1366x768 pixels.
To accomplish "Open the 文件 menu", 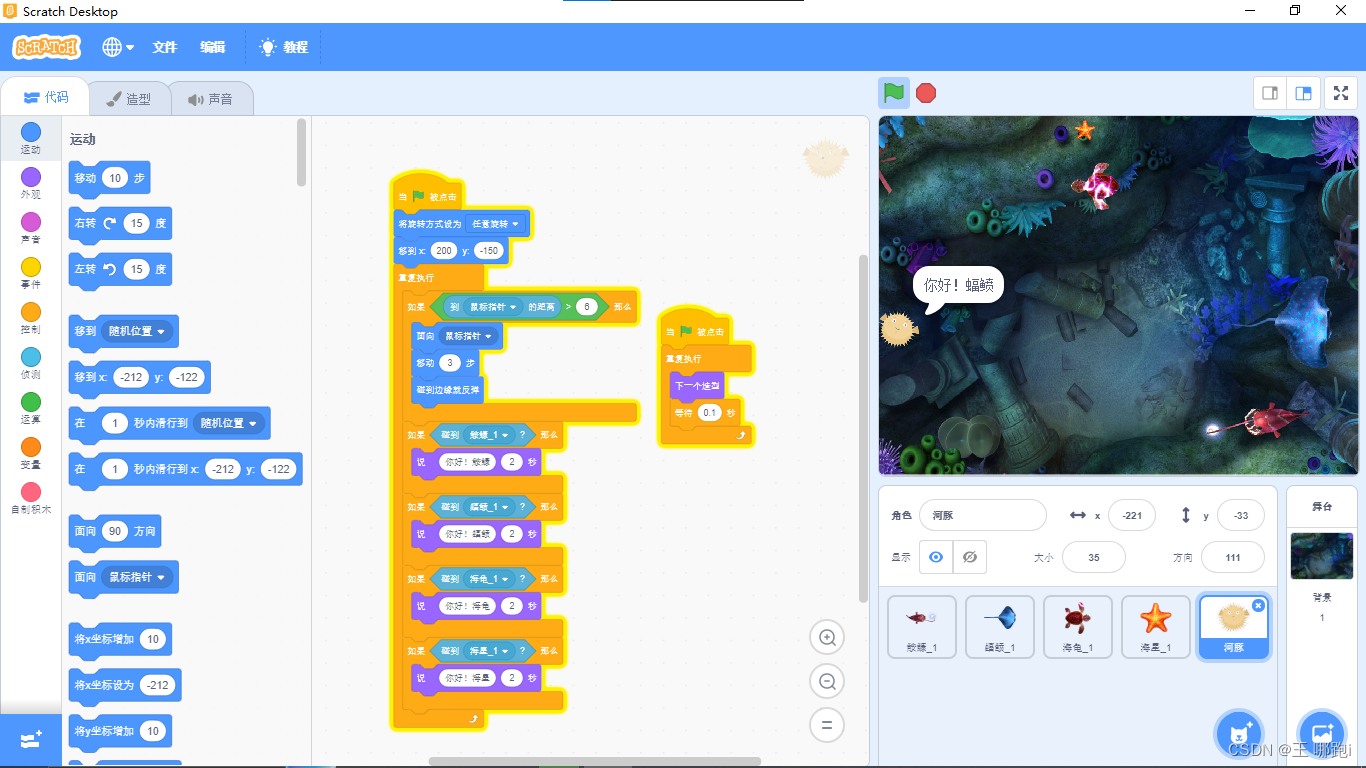I will coord(165,47).
